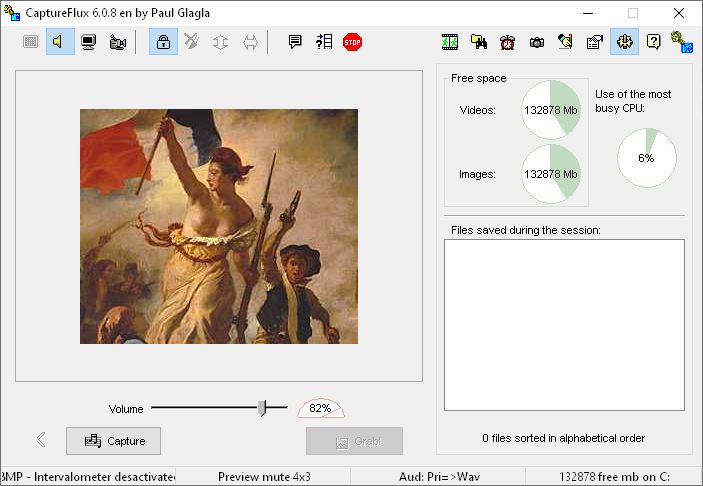Click the photo camera toolbar icon
This screenshot has width=703, height=486.
tap(537, 42)
